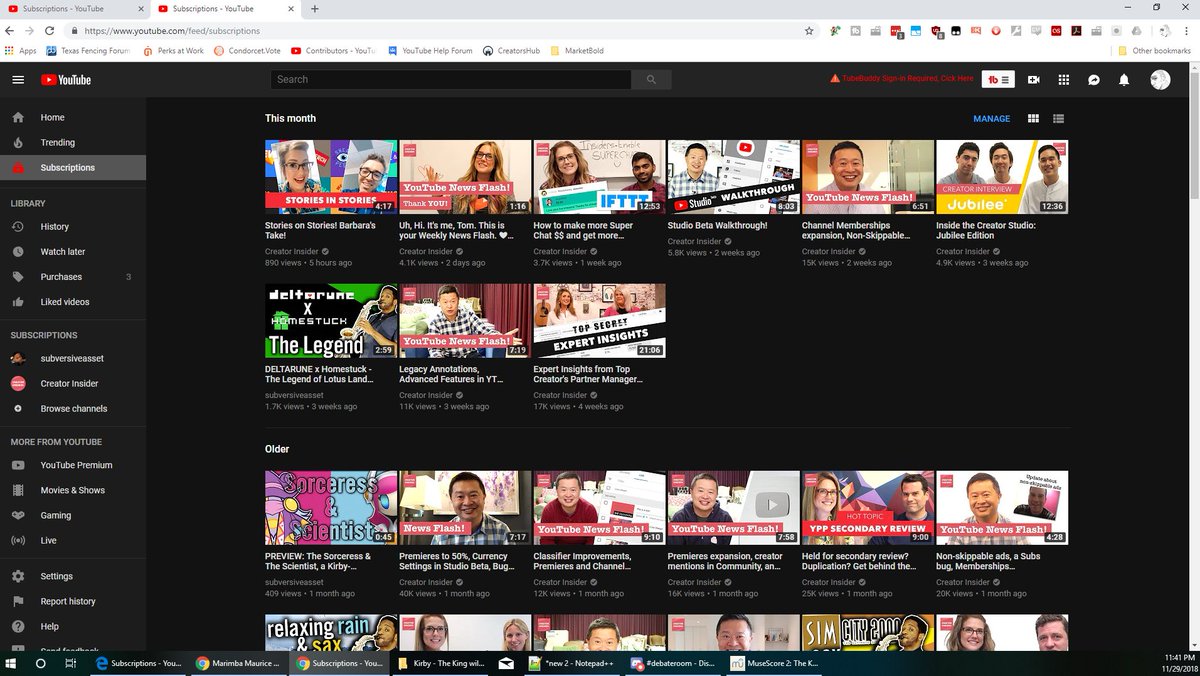
Task: Switch subscriptions to list view
Action: click(1058, 119)
